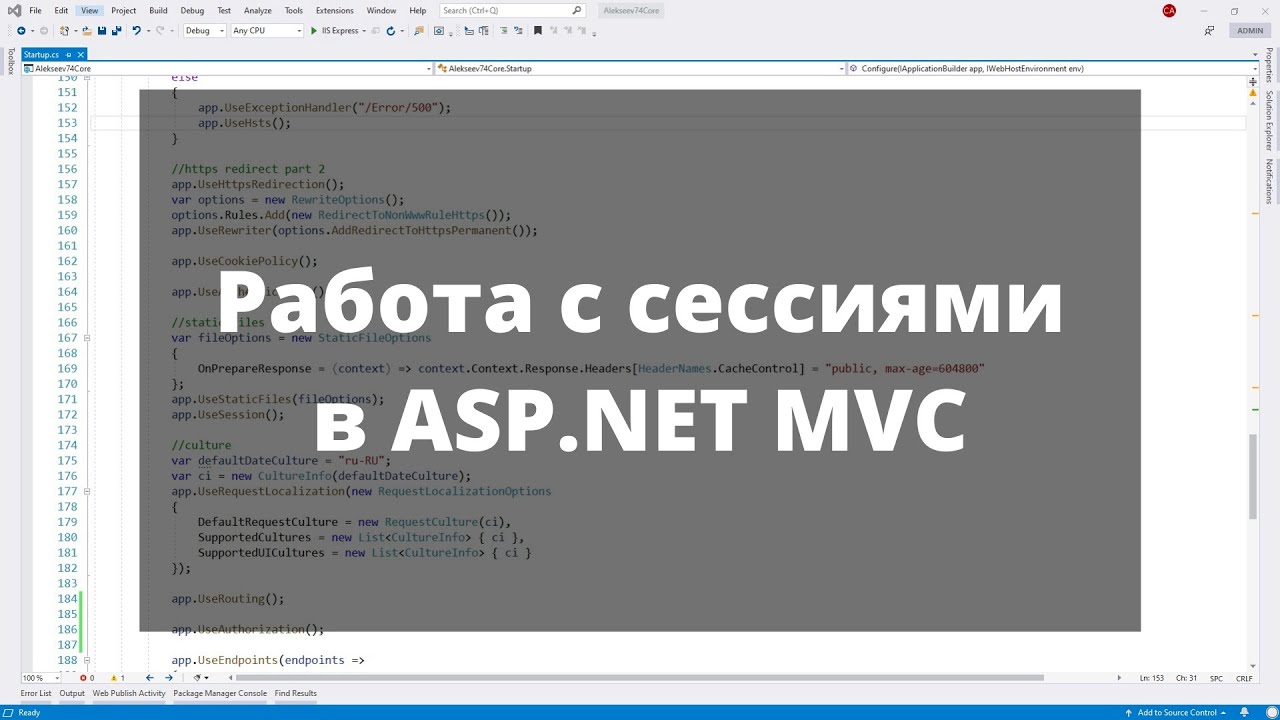Image resolution: width=1280 pixels, height=720 pixels.
Task: Click the Redo toolbar icon
Action: [x=160, y=31]
